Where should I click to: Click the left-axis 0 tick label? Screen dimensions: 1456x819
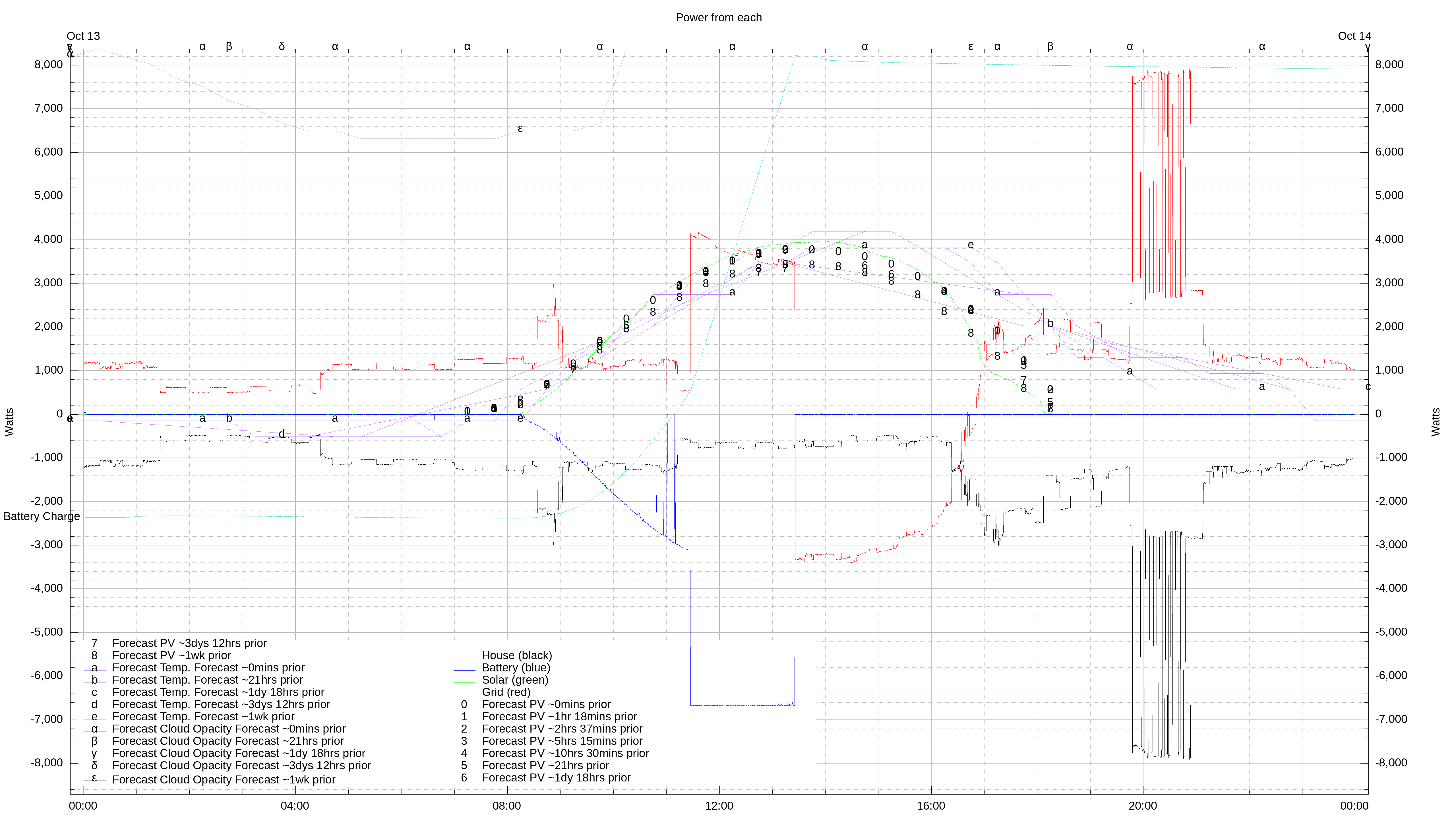coord(59,414)
